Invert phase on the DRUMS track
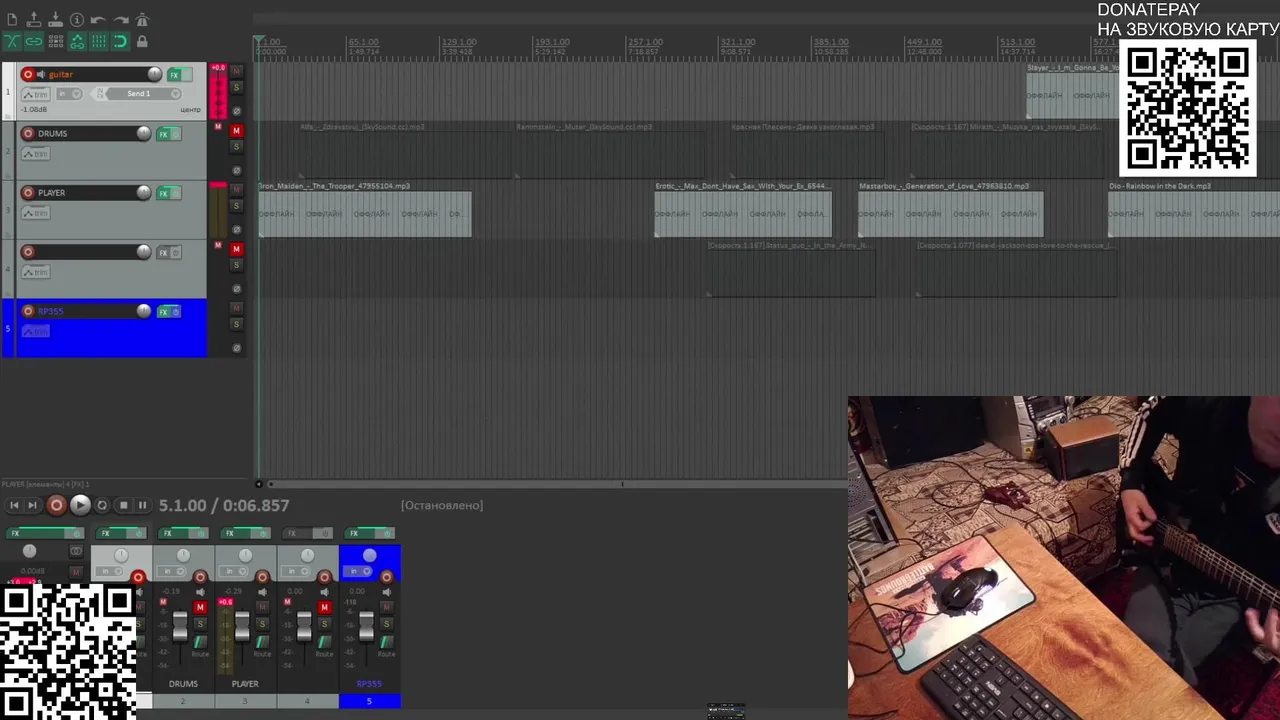The width and height of the screenshot is (1280, 720). coord(236,170)
